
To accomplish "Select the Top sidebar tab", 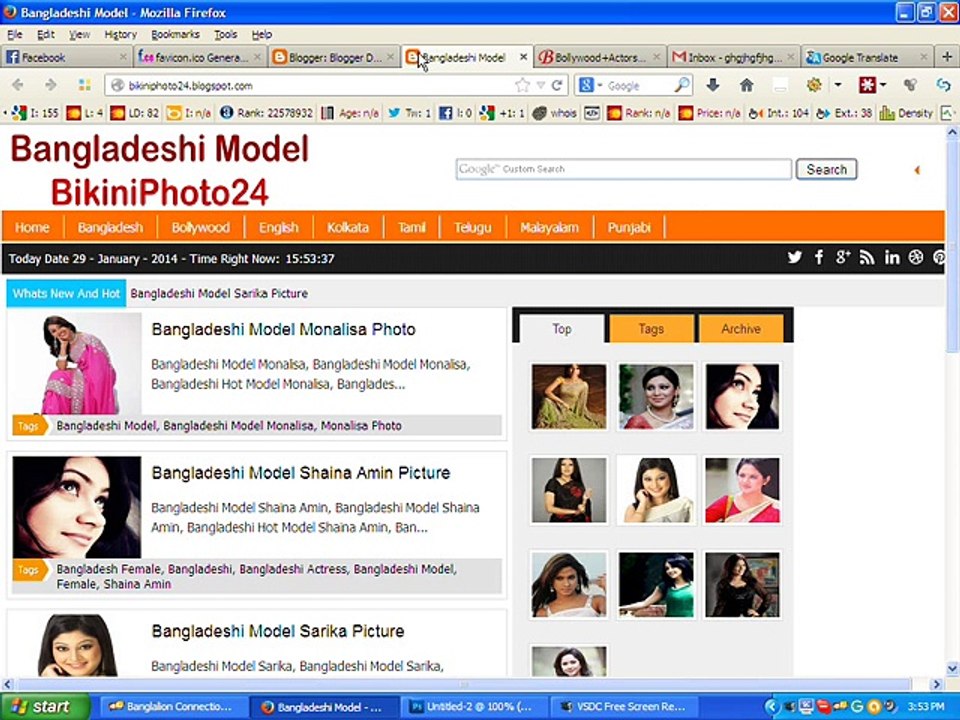I will (x=561, y=329).
